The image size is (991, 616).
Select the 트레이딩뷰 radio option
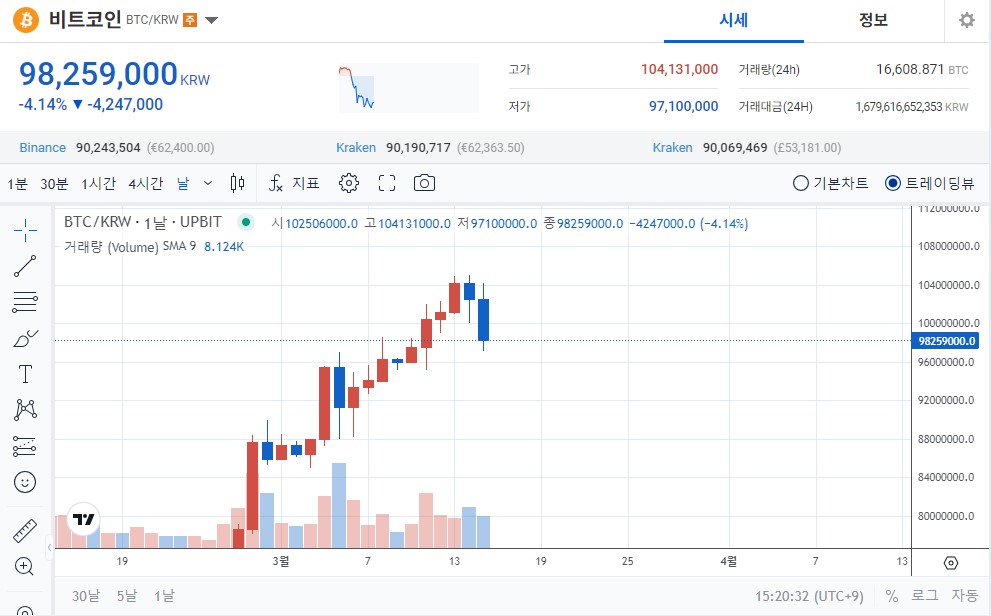[929, 183]
